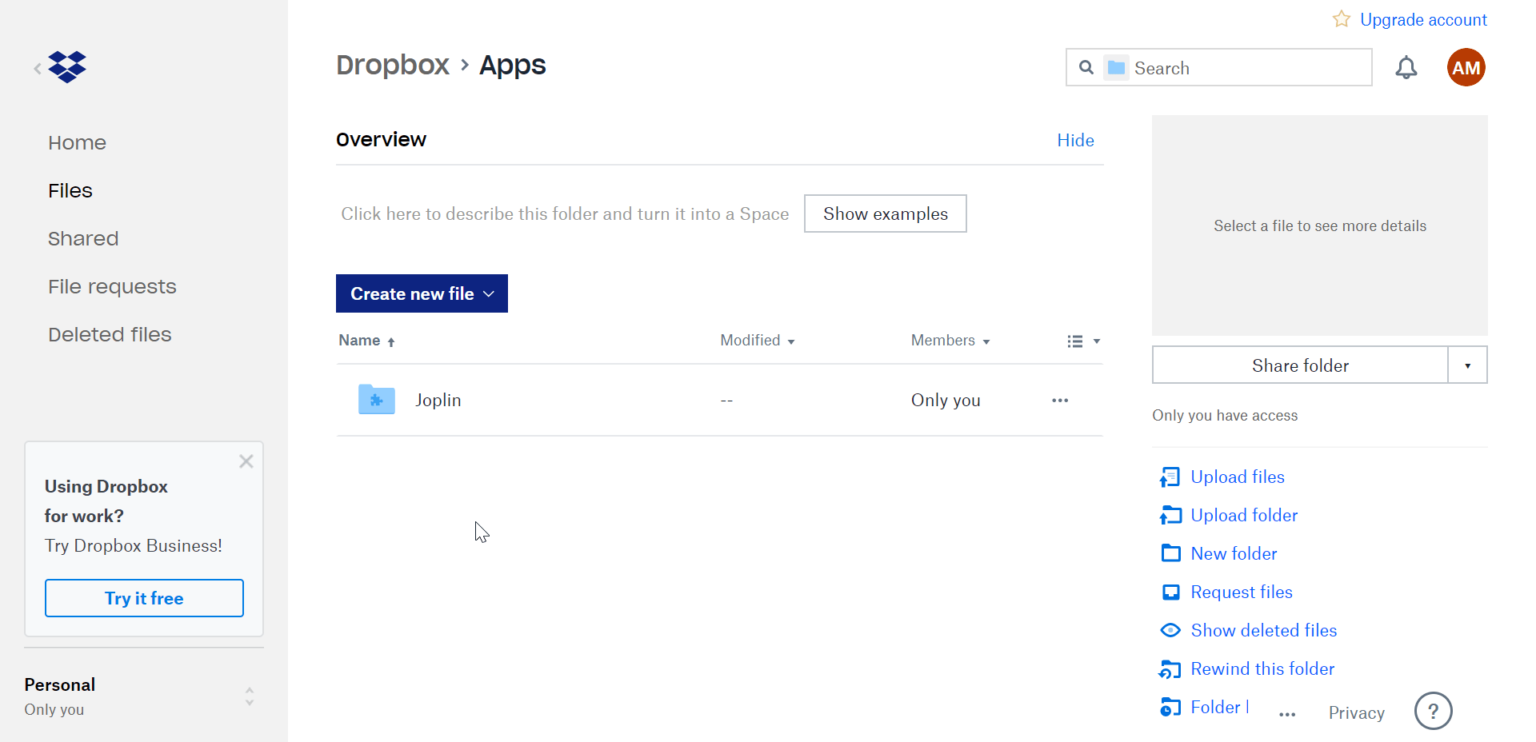Open the Modified sort dropdown
The height and width of the screenshot is (742, 1536).
pos(757,340)
